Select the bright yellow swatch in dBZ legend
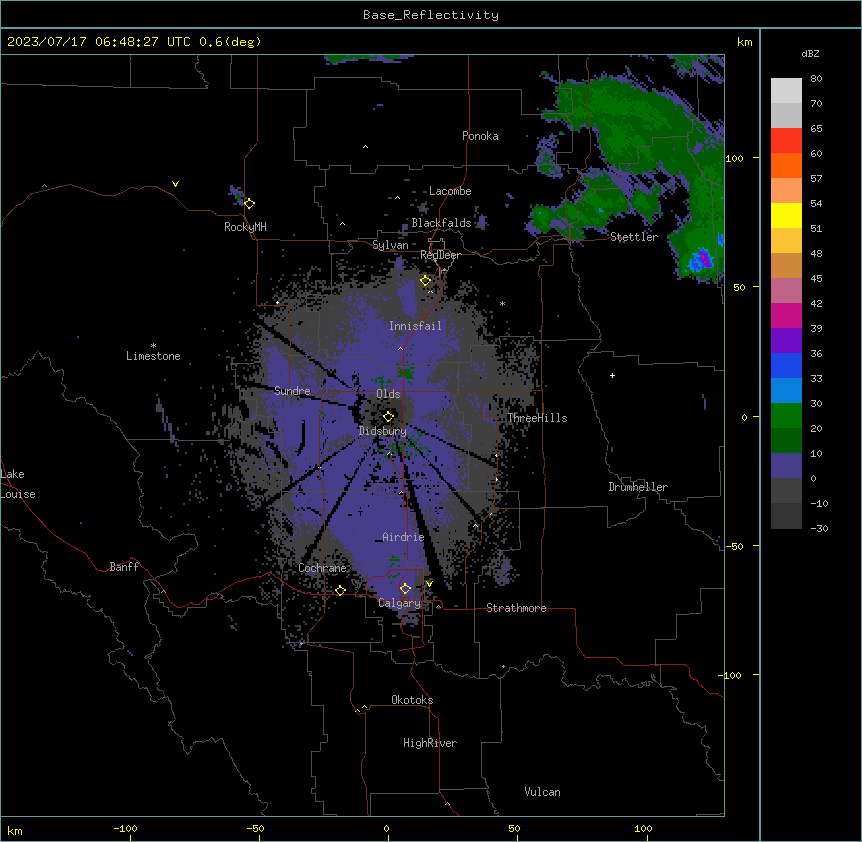Screen dimensions: 862x842 pos(786,215)
